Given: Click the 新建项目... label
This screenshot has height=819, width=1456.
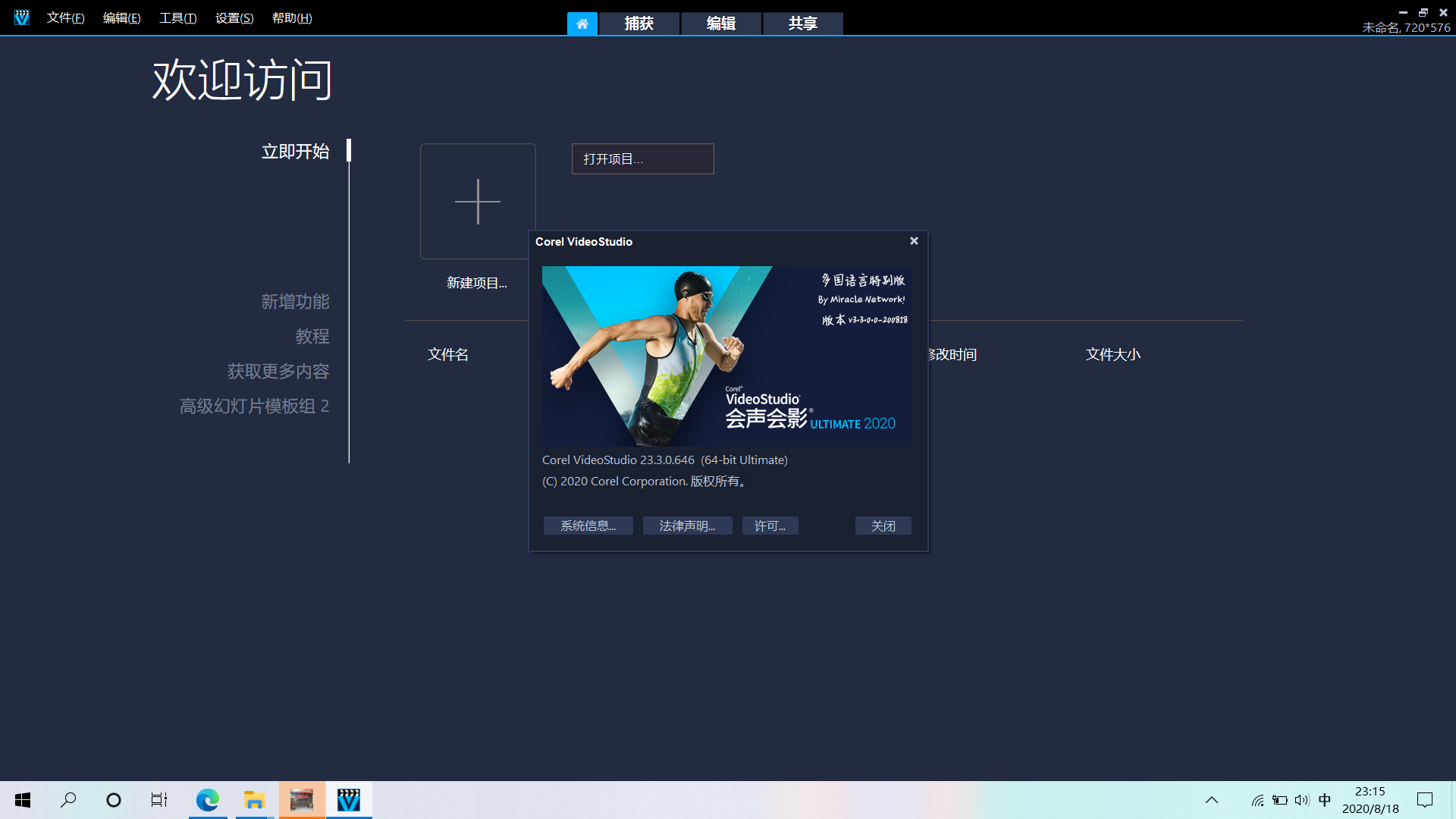Looking at the screenshot, I should click(x=477, y=283).
